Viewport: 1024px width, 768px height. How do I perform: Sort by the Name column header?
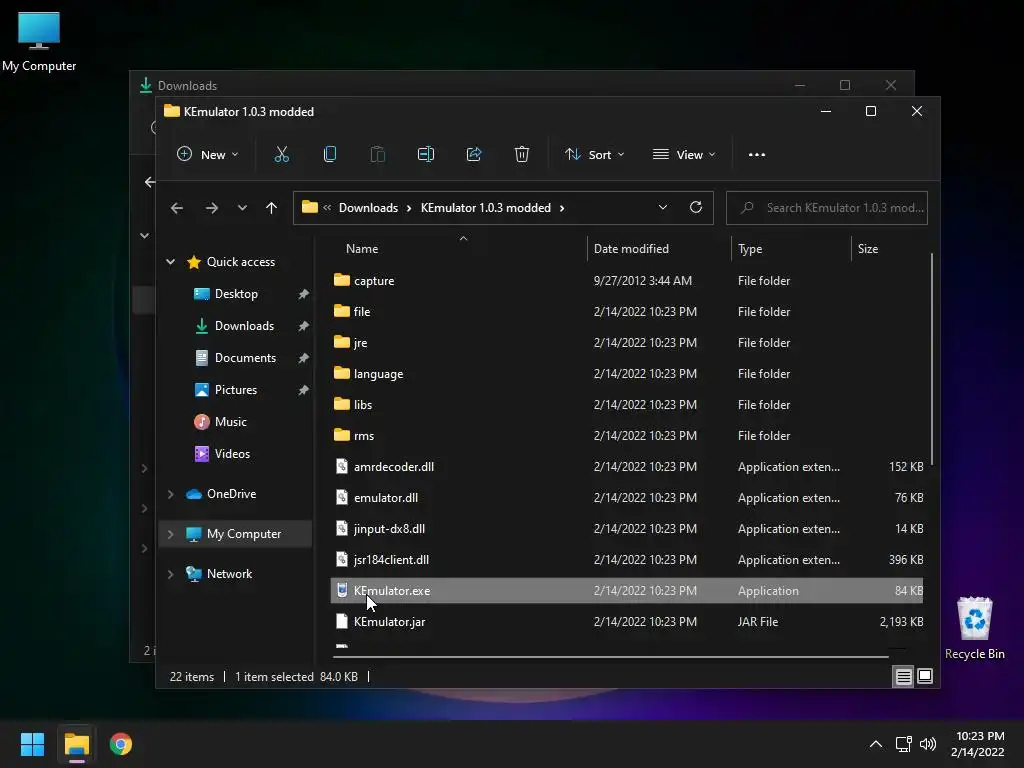point(362,249)
